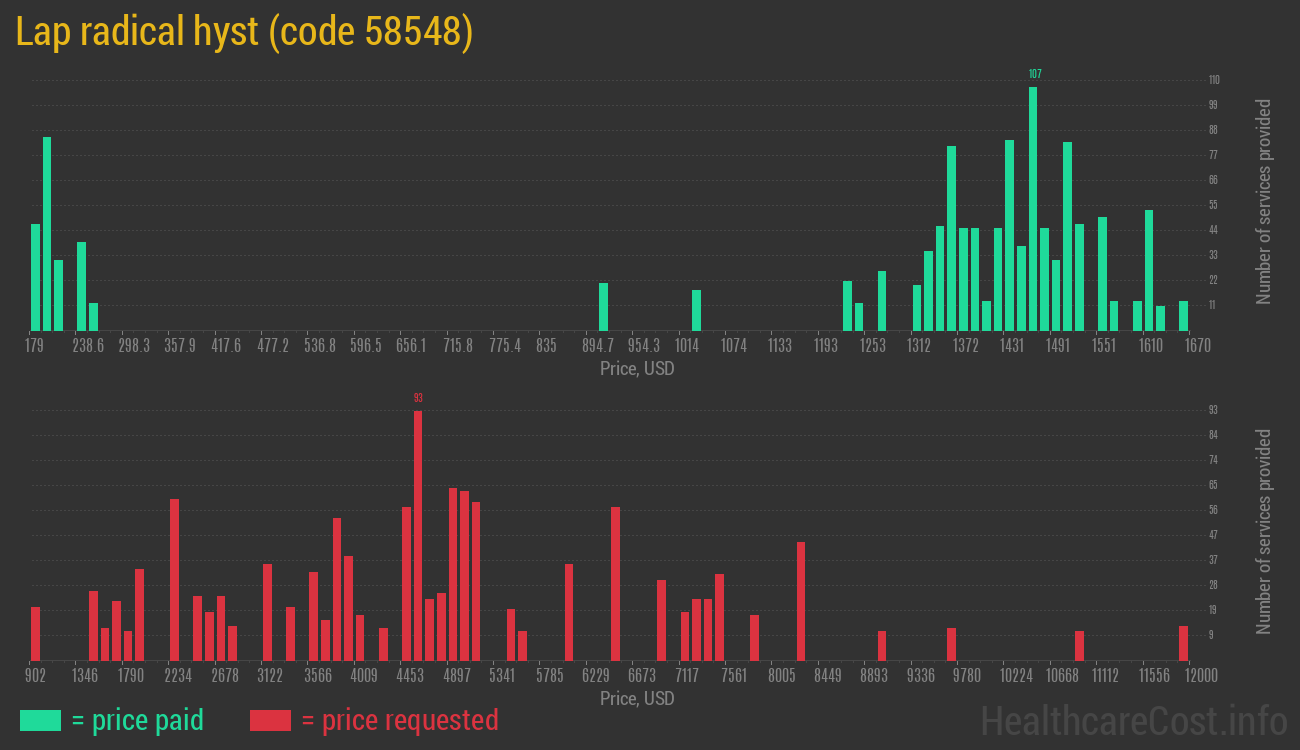
Task: Click the 902 tick on lower x-axis
Action: [x=34, y=675]
